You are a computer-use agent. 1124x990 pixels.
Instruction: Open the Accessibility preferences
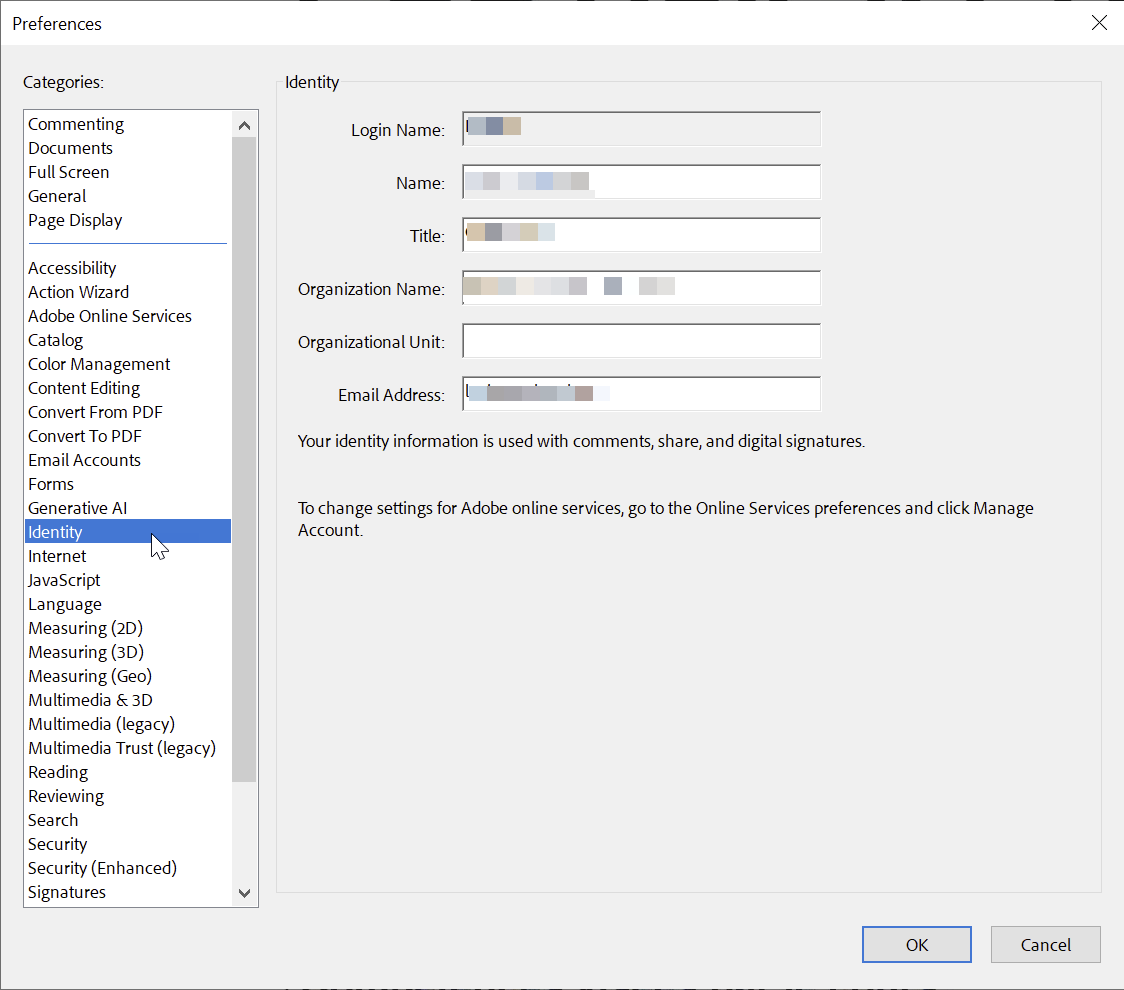click(x=72, y=268)
